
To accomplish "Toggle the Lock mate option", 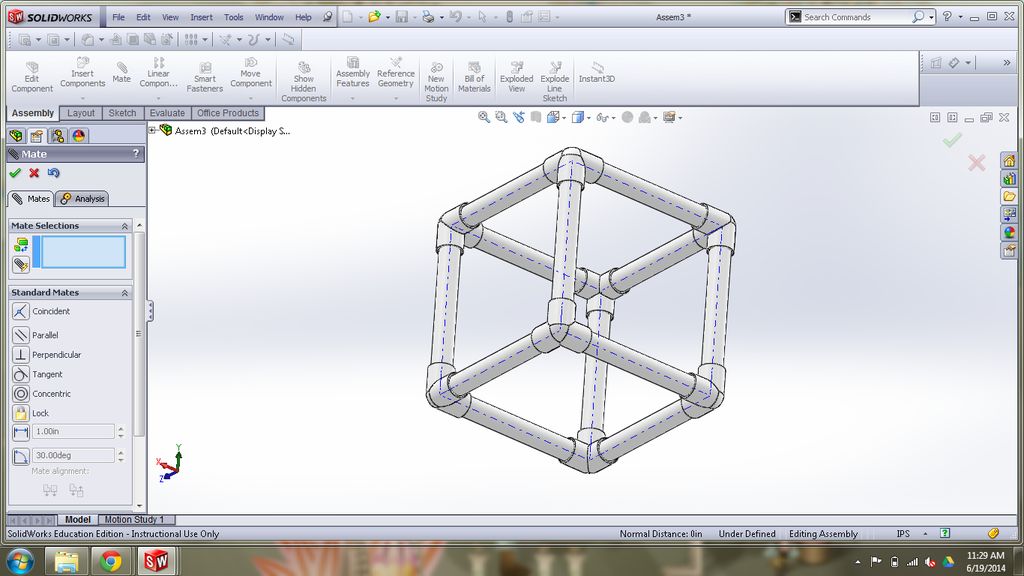I will tap(21, 413).
